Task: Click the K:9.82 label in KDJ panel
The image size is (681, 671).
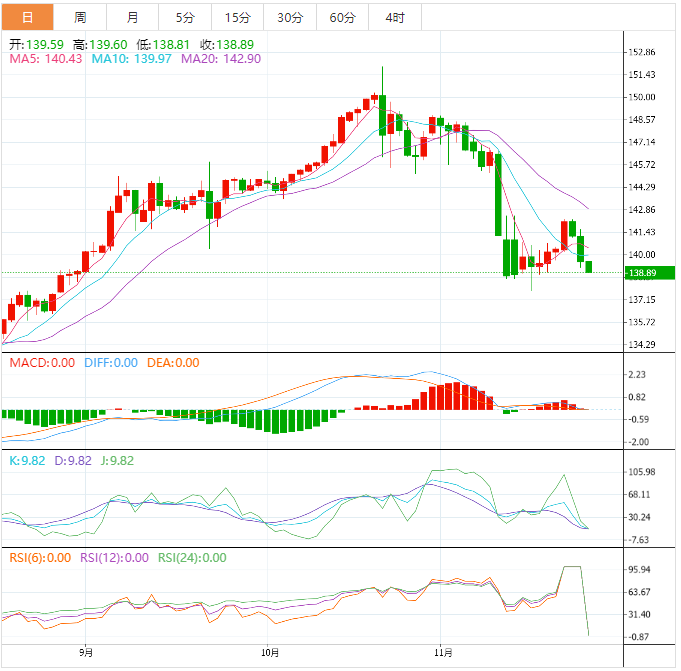Action: pyautogui.click(x=28, y=461)
